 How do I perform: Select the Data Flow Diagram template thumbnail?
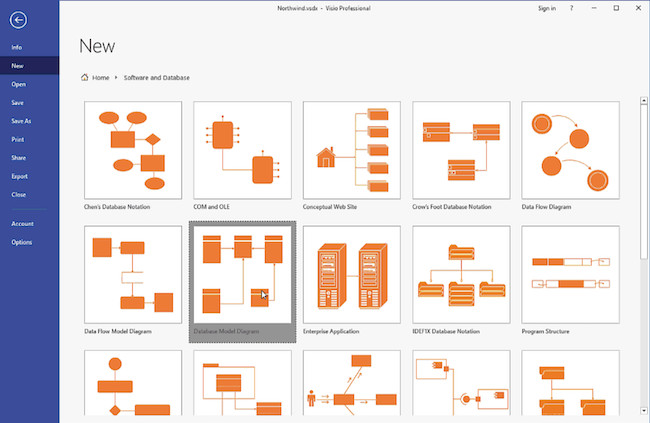click(570, 150)
